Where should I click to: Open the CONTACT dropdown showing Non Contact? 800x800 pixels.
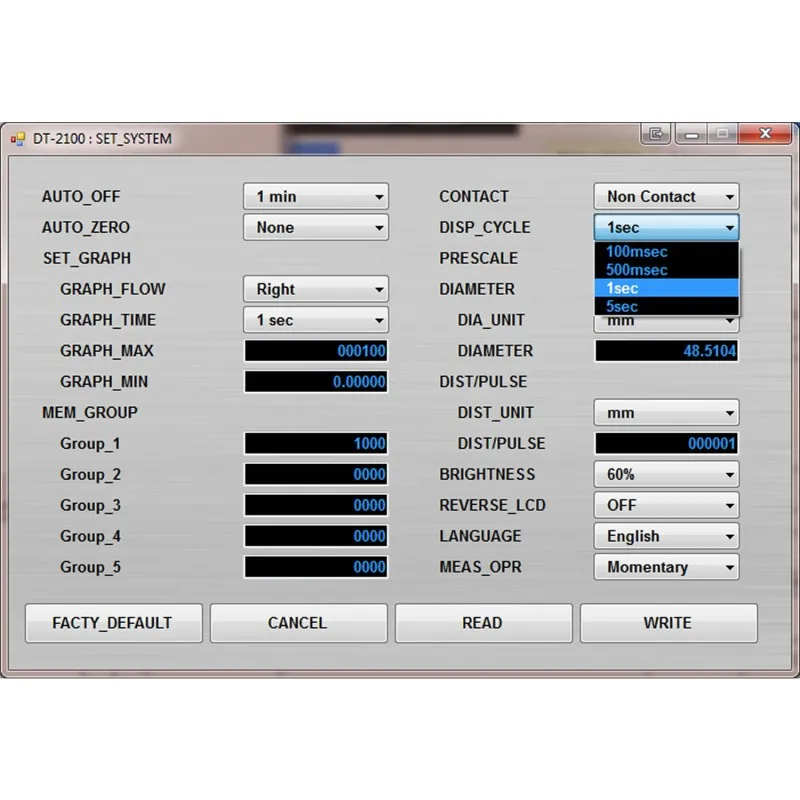point(666,197)
